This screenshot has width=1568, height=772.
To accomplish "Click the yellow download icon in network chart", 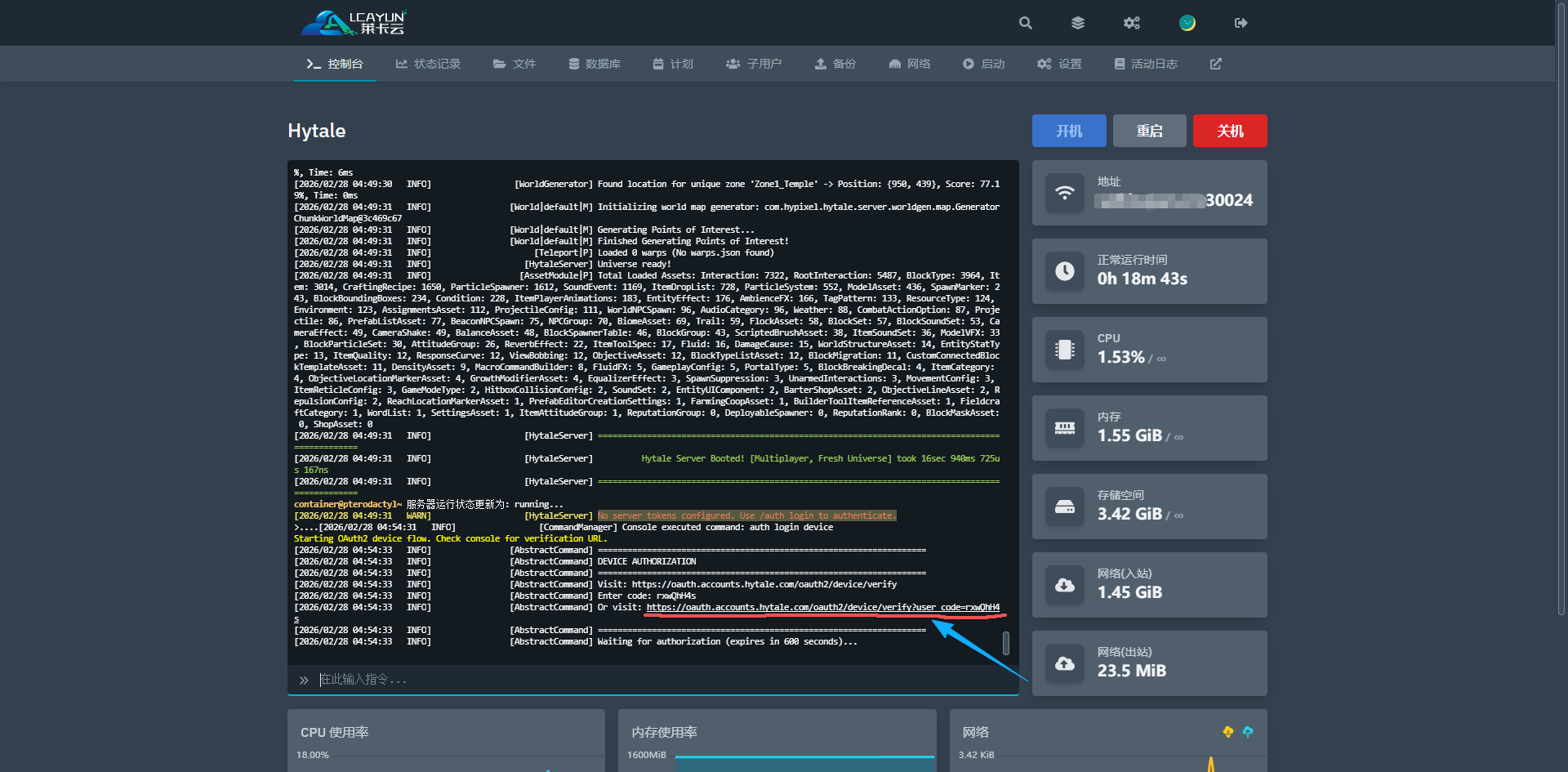I will (x=1227, y=732).
